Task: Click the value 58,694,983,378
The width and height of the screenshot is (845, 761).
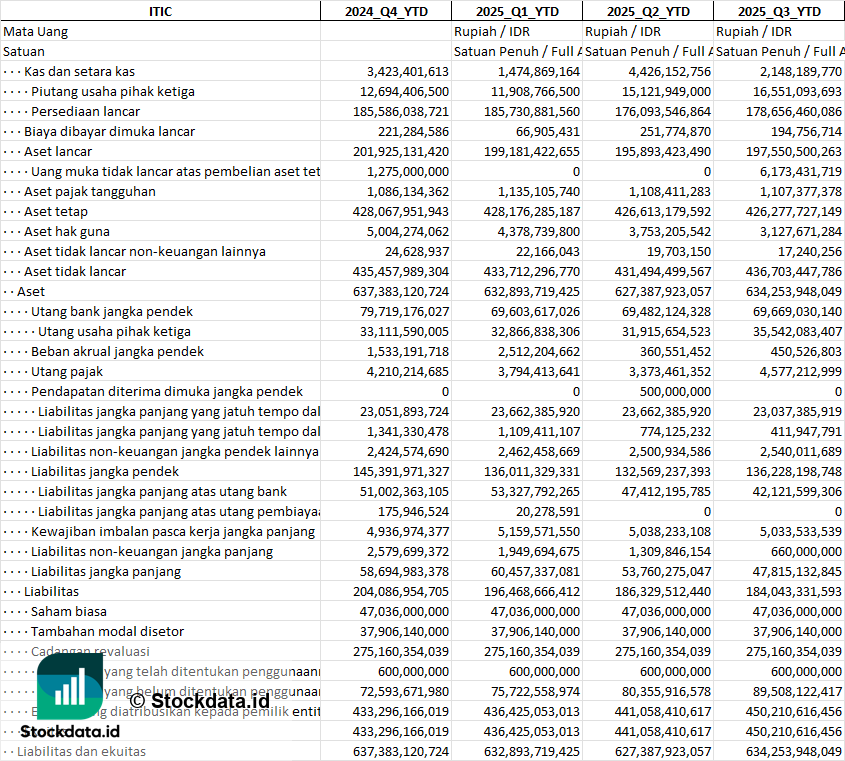Action: pyautogui.click(x=404, y=570)
